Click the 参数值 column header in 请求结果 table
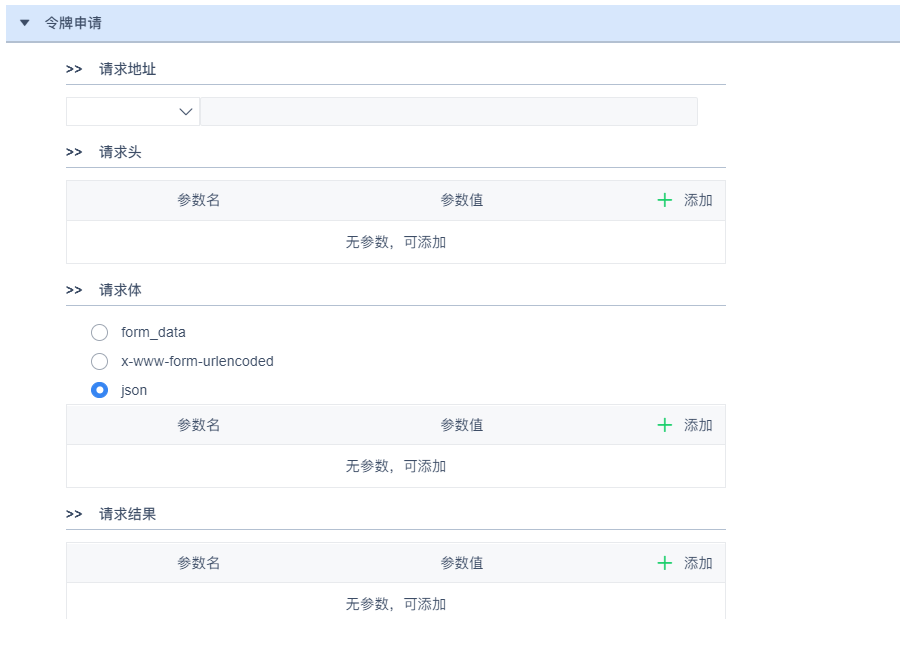This screenshot has width=900, height=656. pos(462,563)
